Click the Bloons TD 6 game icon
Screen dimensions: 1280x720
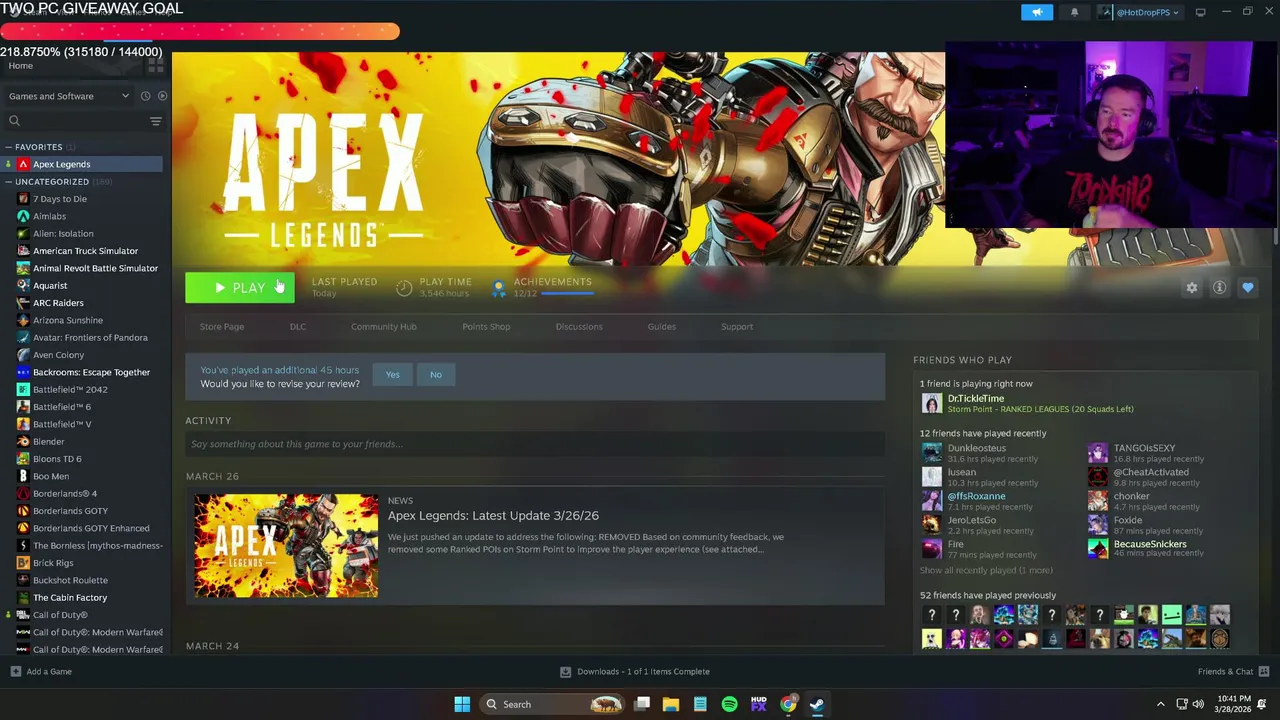[23, 459]
